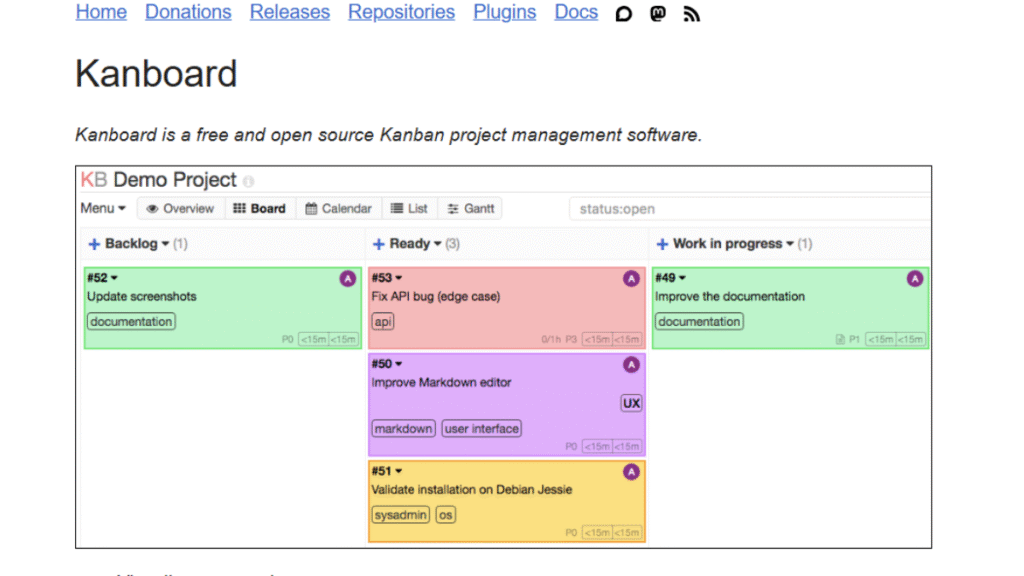Click the Donations link
Viewport: 1024px width, 576px height.
[x=188, y=12]
